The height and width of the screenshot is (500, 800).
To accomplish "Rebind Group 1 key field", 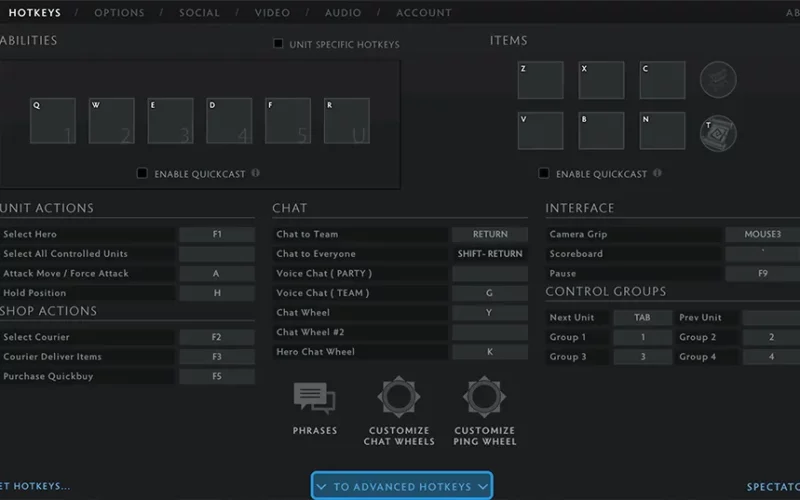I will [642, 337].
